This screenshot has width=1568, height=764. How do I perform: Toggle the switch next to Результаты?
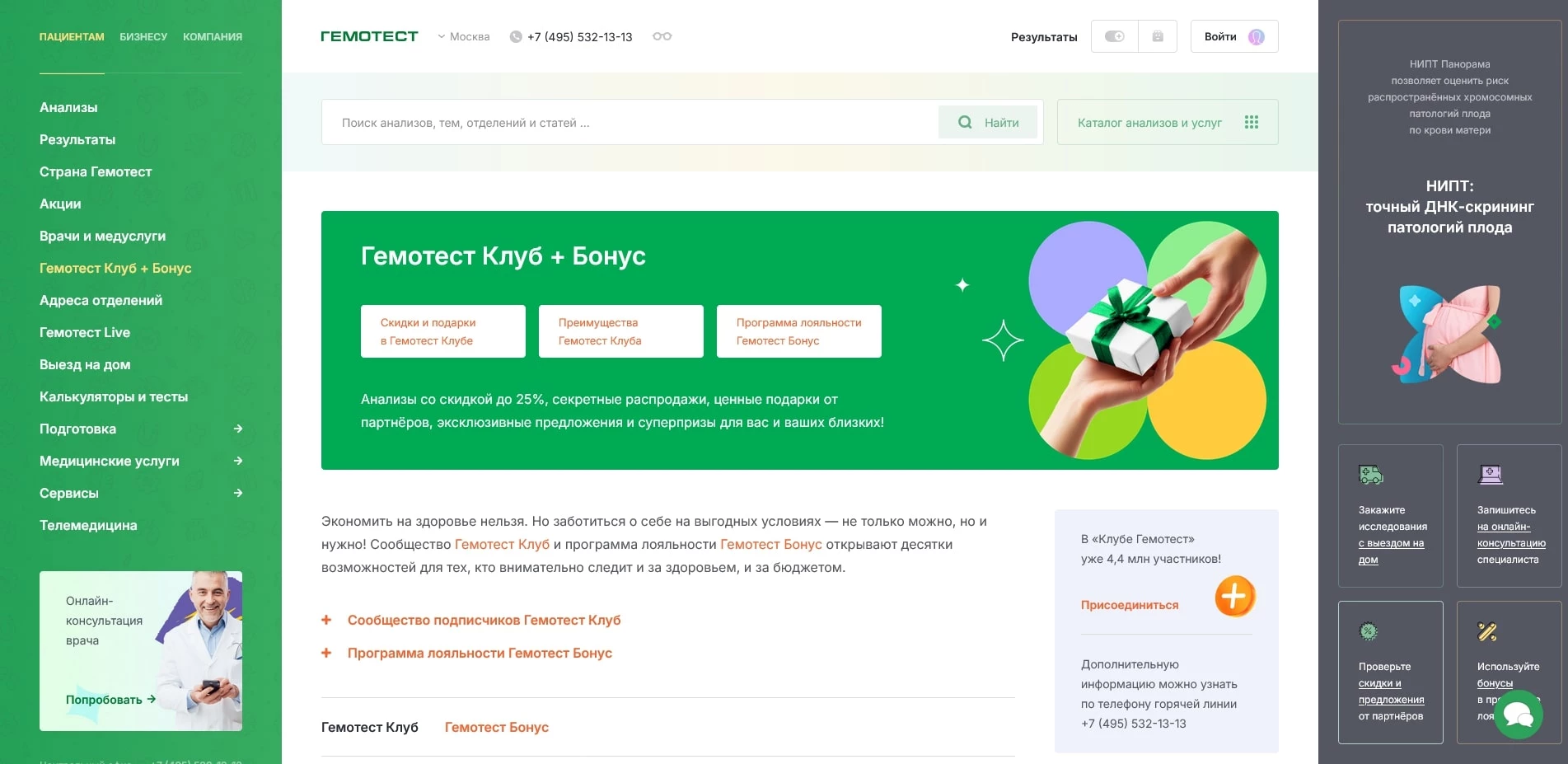[x=1114, y=36]
